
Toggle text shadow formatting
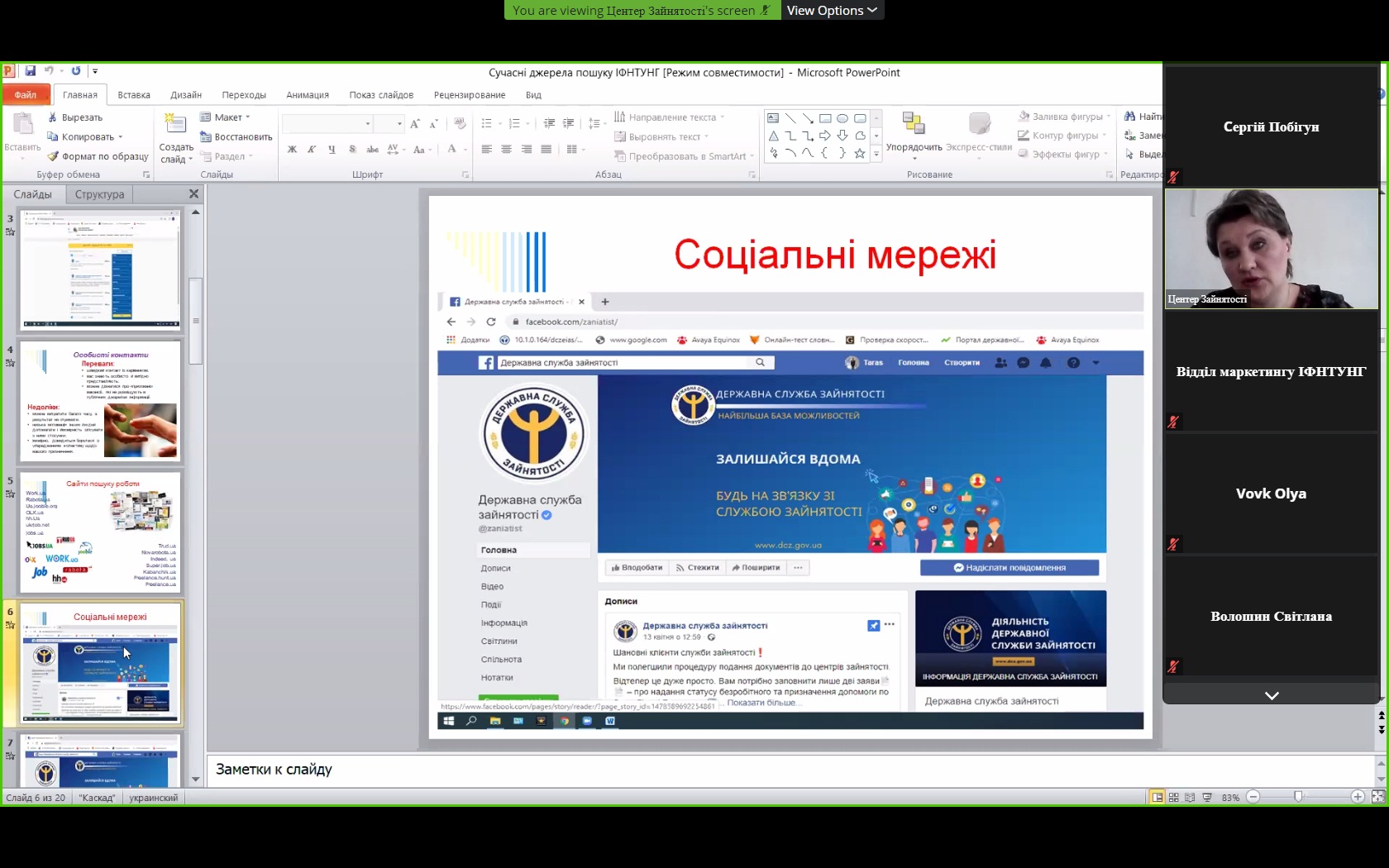[352, 150]
